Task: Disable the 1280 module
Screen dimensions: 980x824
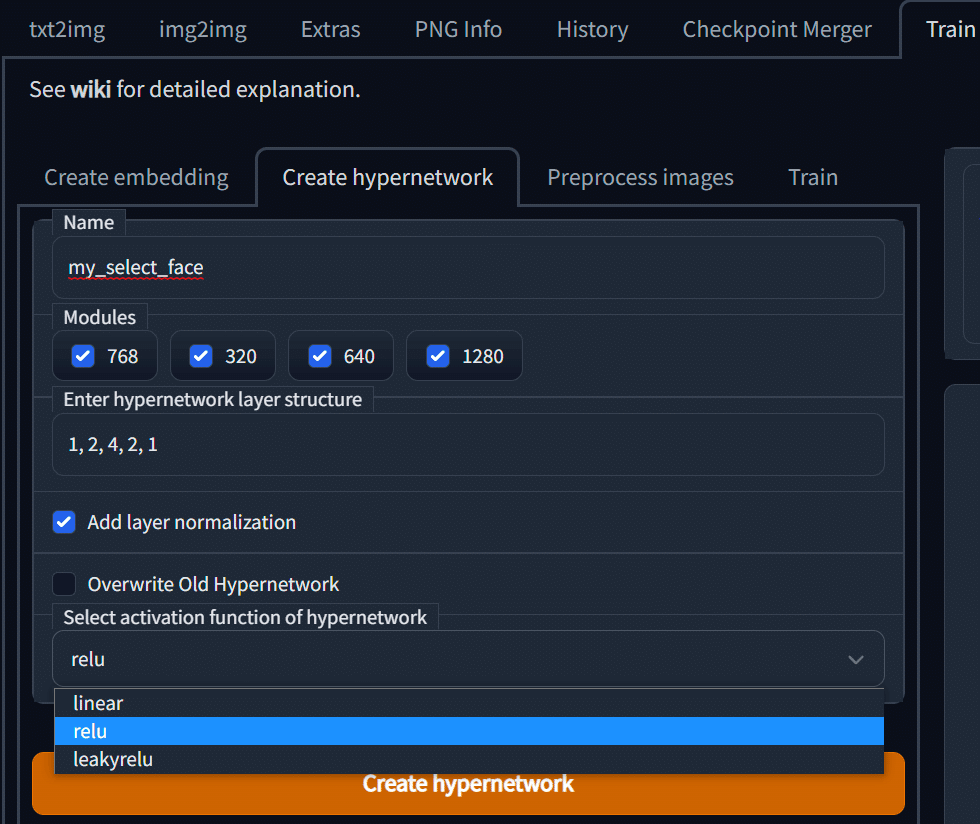Action: pos(437,355)
